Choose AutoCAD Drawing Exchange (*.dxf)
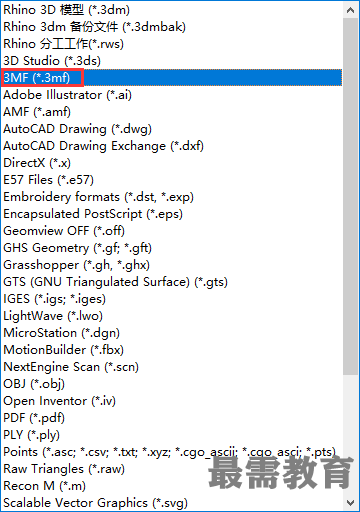The image size is (360, 512). coord(172,146)
